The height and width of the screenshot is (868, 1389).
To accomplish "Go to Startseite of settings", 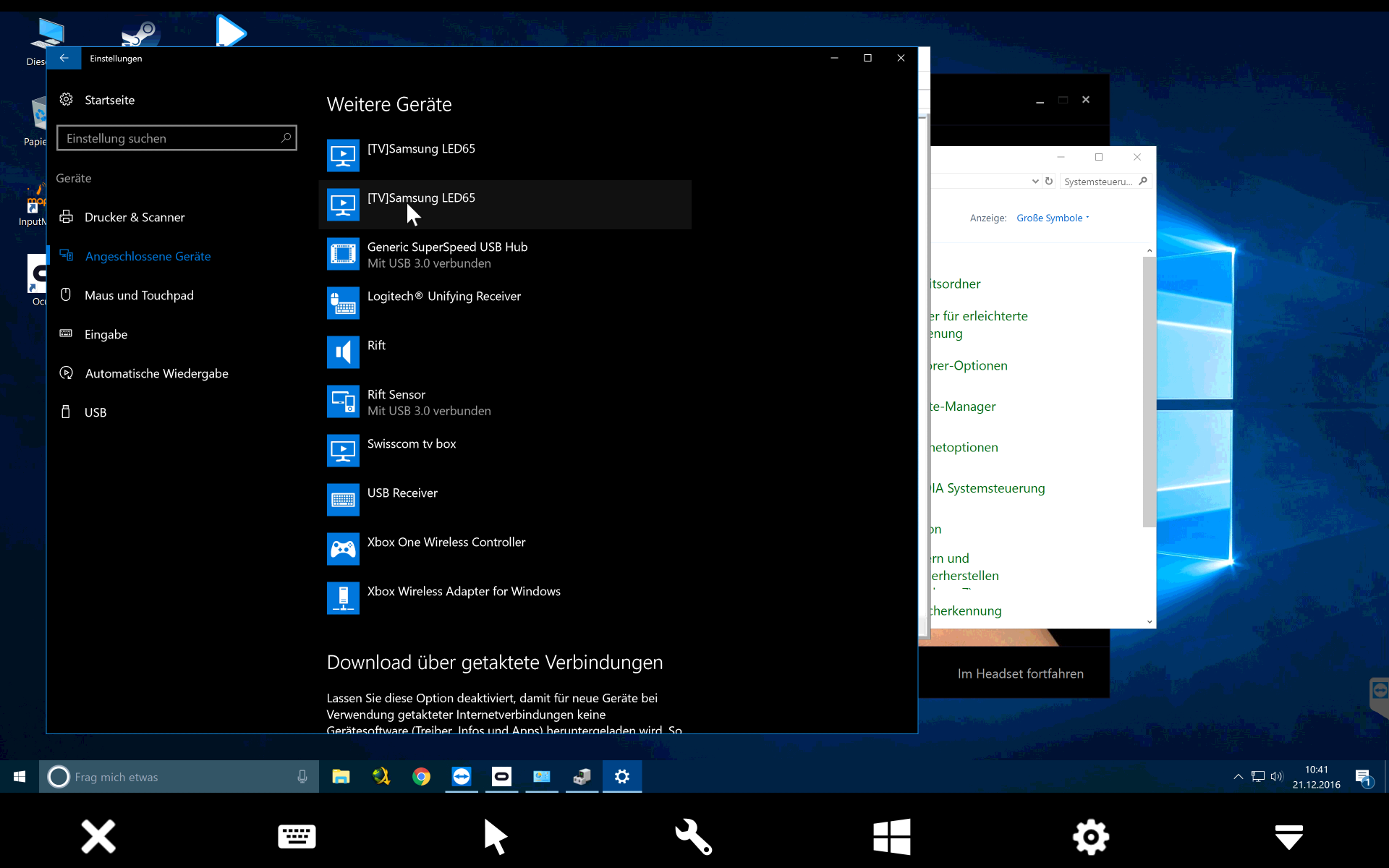I will tap(109, 100).
